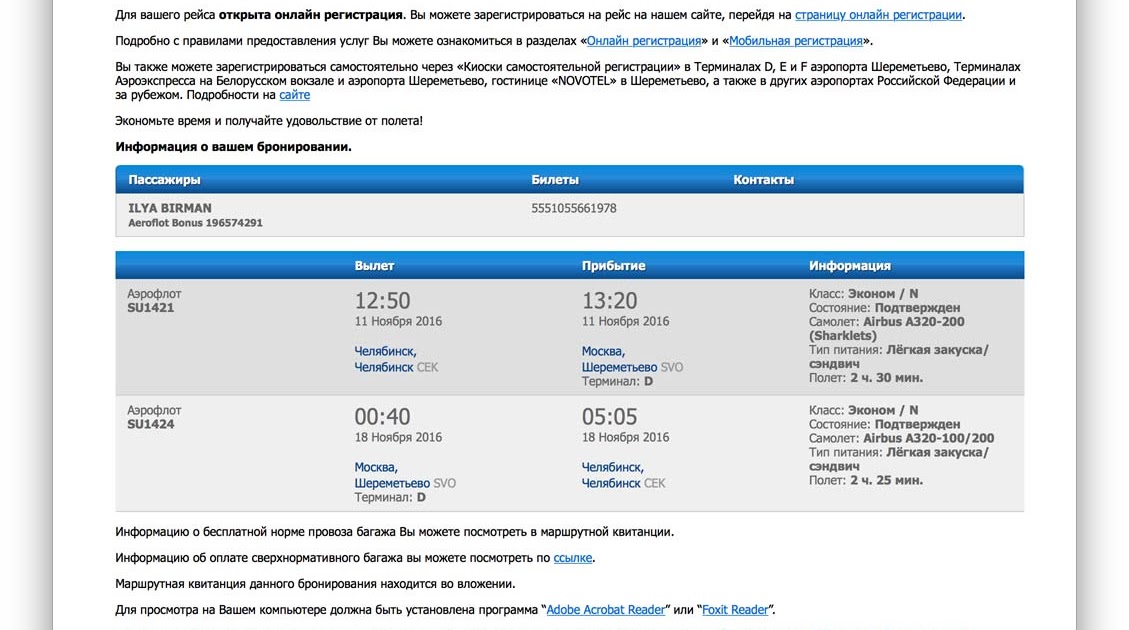Click the "Онлайн регистрация" rules link
1129x630 pixels.
(x=643, y=41)
